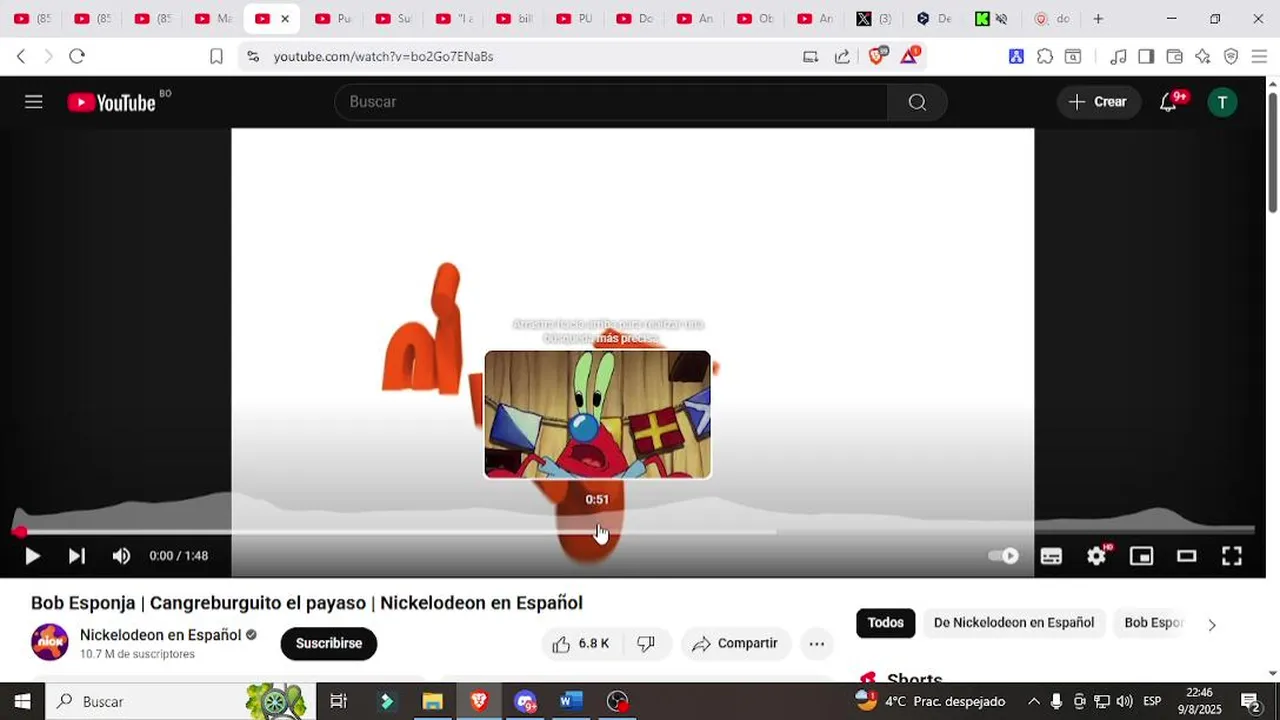Focus the YouTube Buscar search field
1280x720 pixels.
pos(611,102)
